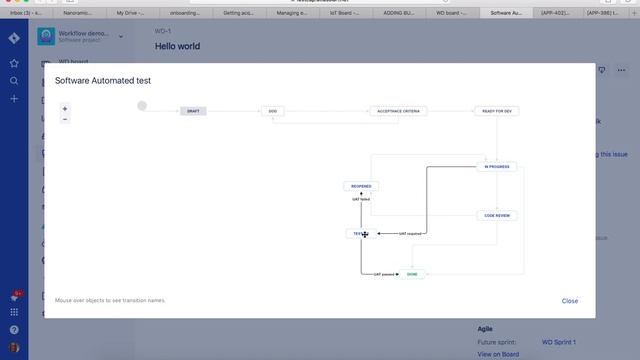Open the three-dot more actions menu

pyautogui.click(x=621, y=70)
